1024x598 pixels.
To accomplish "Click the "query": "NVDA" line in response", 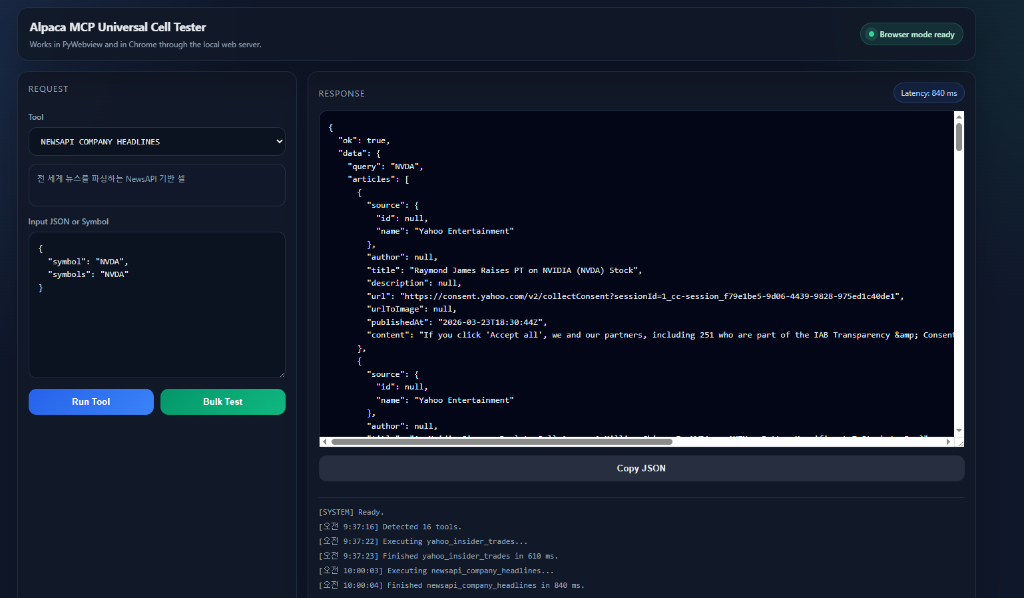I will [x=385, y=166].
